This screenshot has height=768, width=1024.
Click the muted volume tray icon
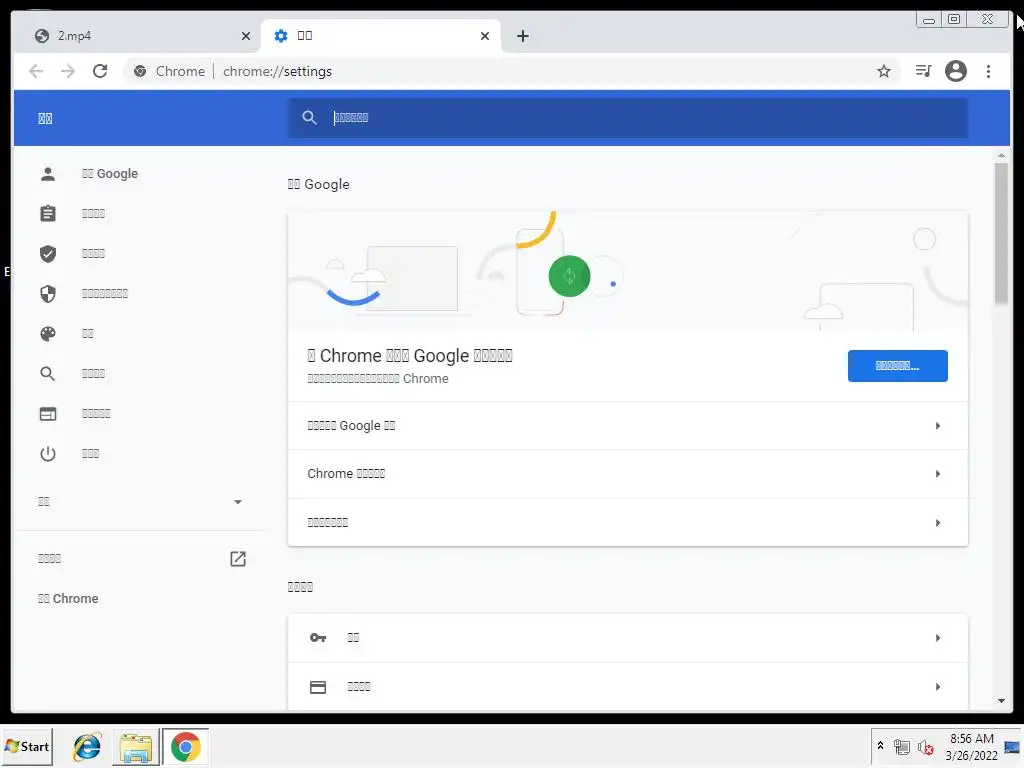[925, 747]
